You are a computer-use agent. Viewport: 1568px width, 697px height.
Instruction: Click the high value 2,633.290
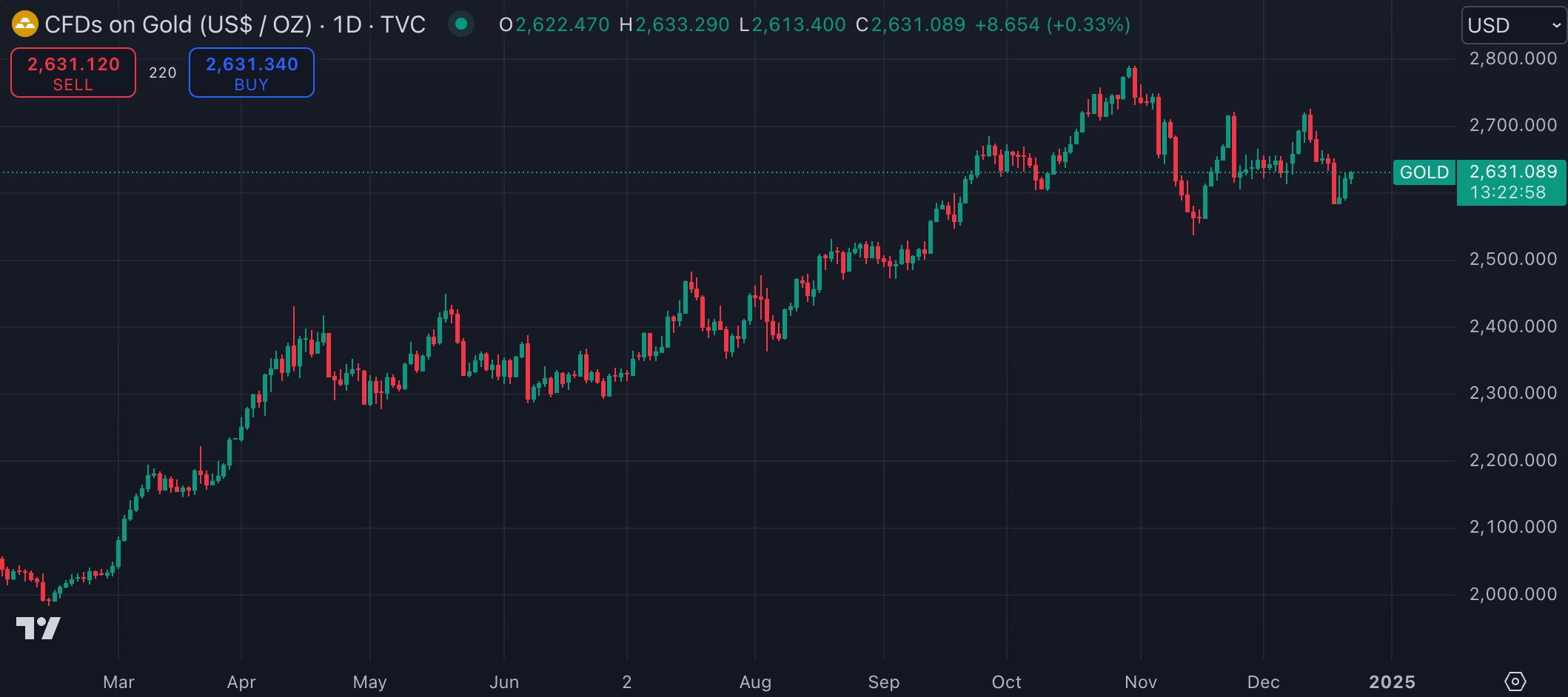click(683, 24)
